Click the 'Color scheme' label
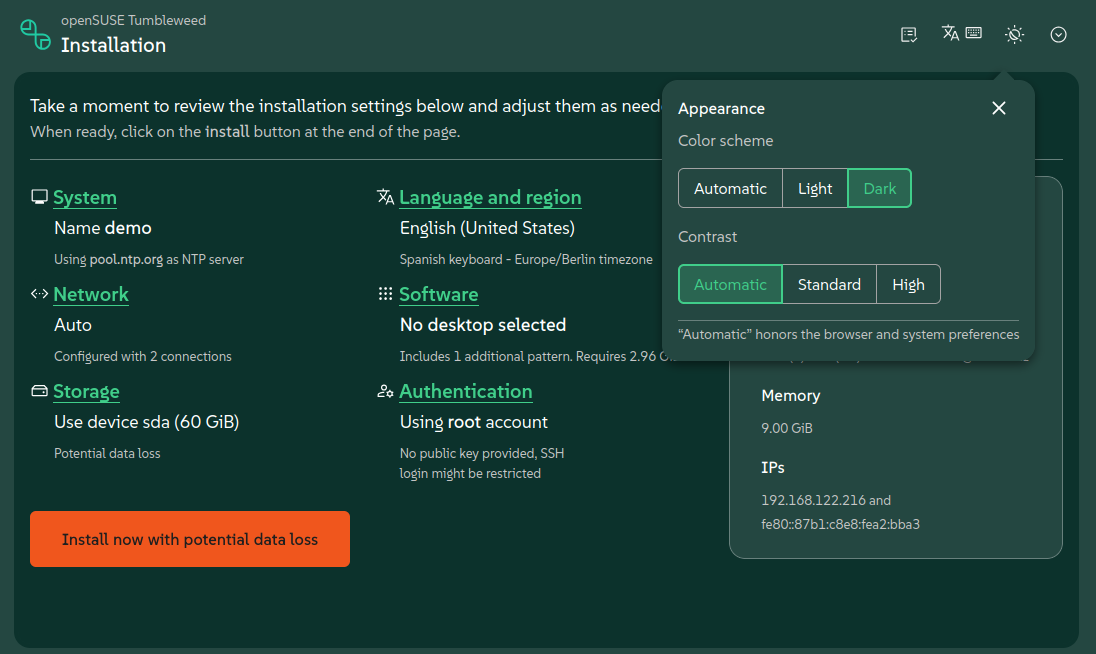Screen dimensions: 1096x654 pyautogui.click(x=726, y=140)
